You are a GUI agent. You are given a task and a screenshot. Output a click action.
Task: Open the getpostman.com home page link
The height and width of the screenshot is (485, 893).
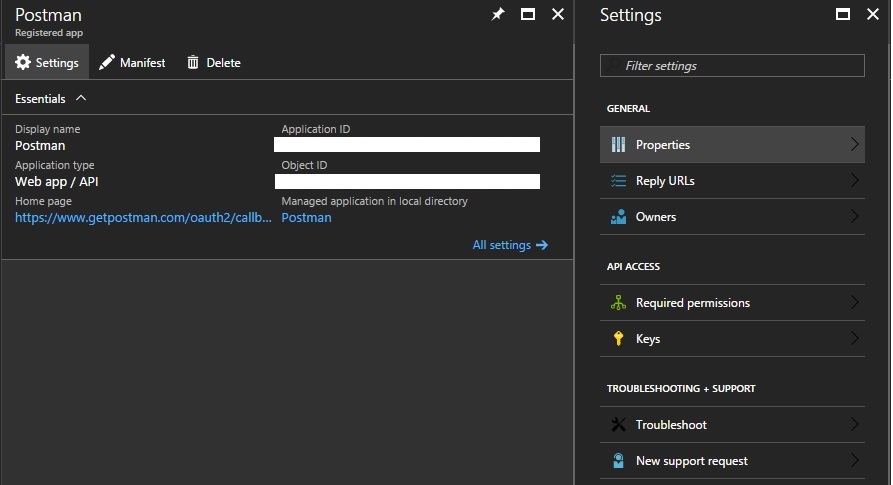[143, 217]
